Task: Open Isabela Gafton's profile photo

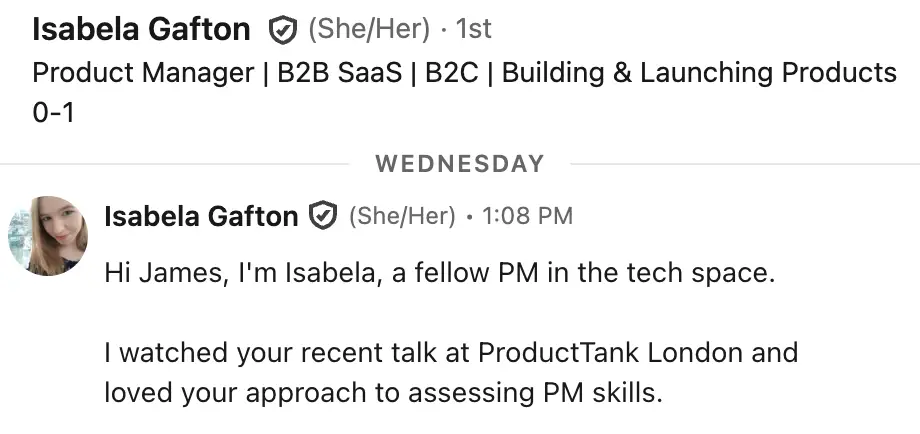Action: [48, 236]
